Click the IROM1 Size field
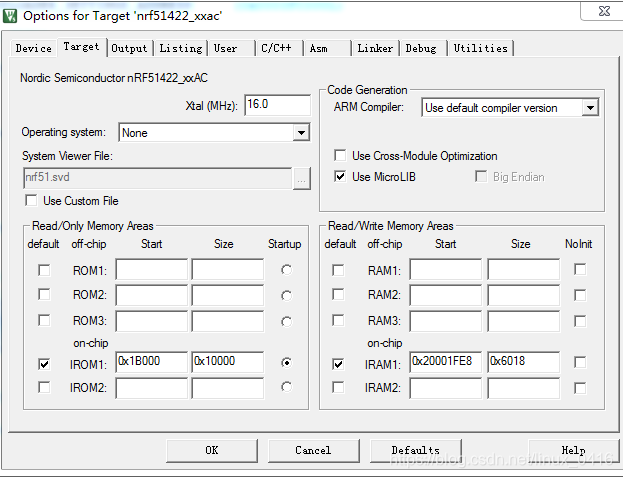The image size is (623, 478). point(228,362)
